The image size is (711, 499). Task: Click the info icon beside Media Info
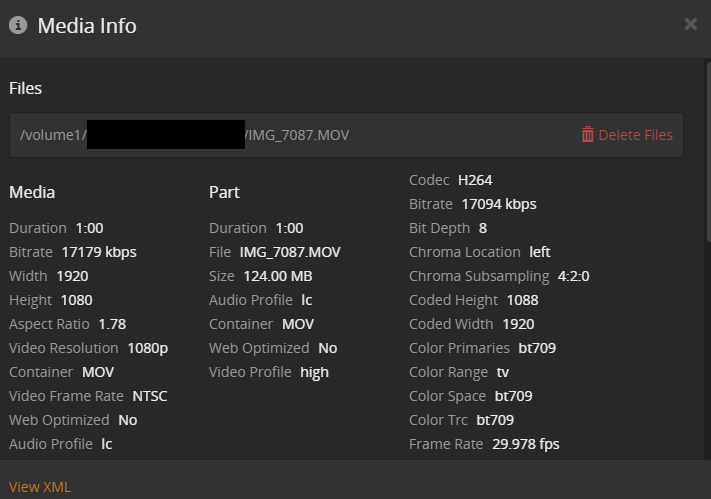(x=18, y=25)
